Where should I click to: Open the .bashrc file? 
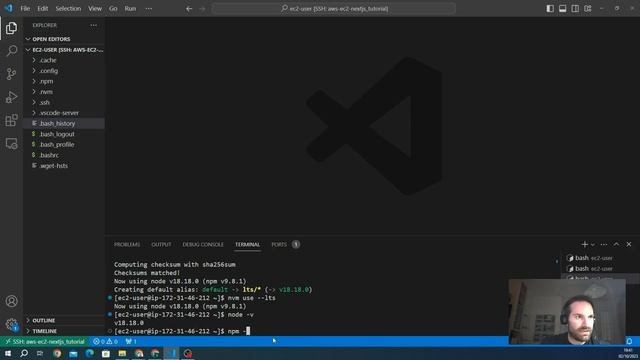64,155
